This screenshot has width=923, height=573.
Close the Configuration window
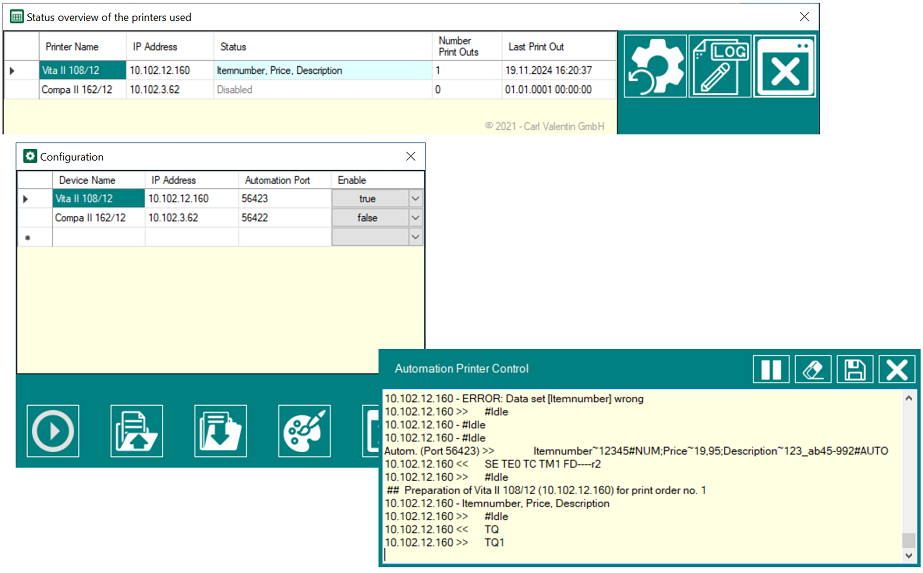(410, 157)
